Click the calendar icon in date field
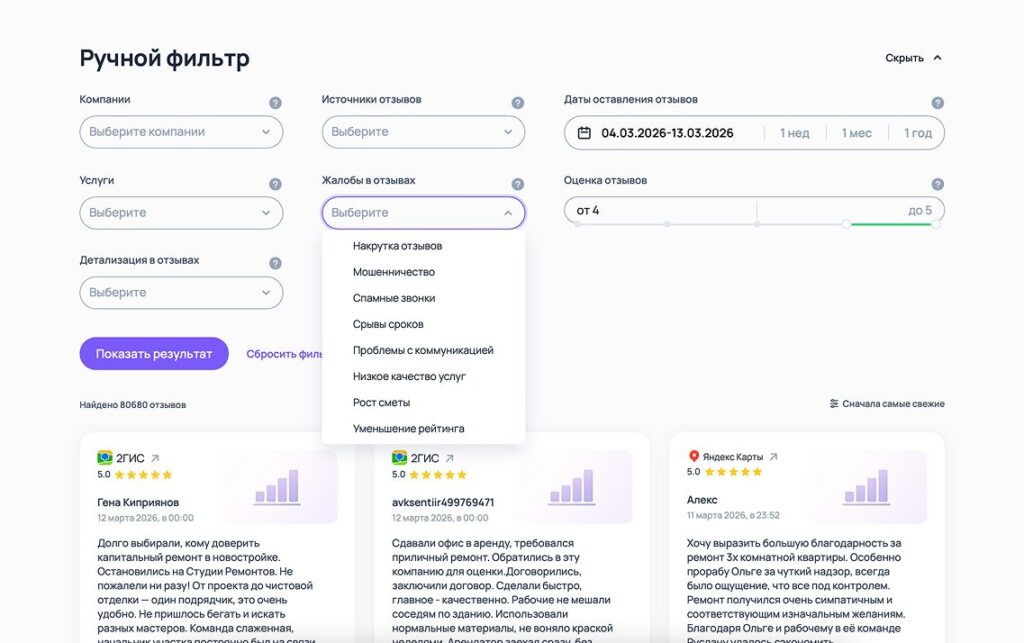1024x643 pixels. coord(584,133)
